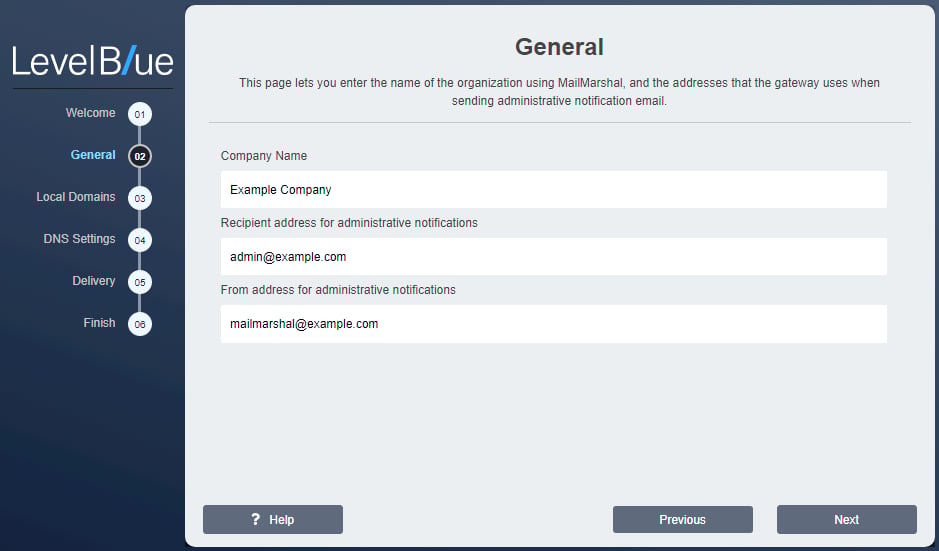939x551 pixels.
Task: Open the DNS Settings step label
Action: point(79,238)
